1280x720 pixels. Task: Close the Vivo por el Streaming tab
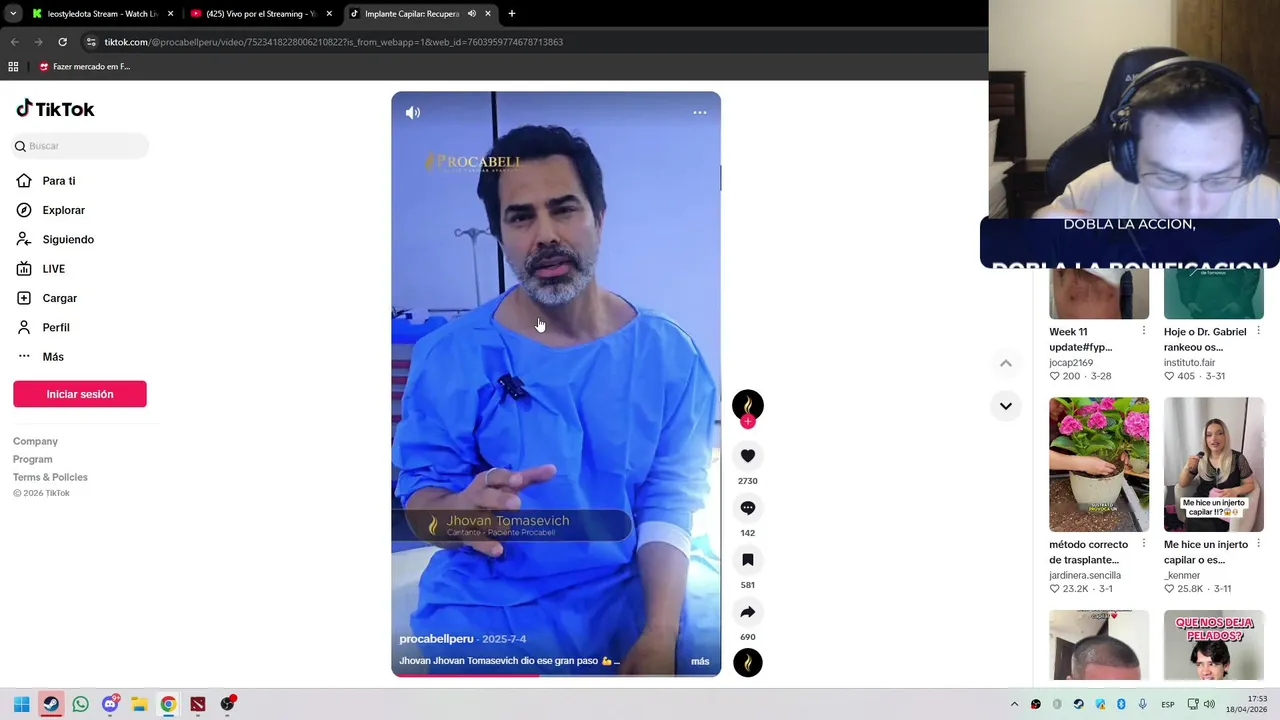329,14
